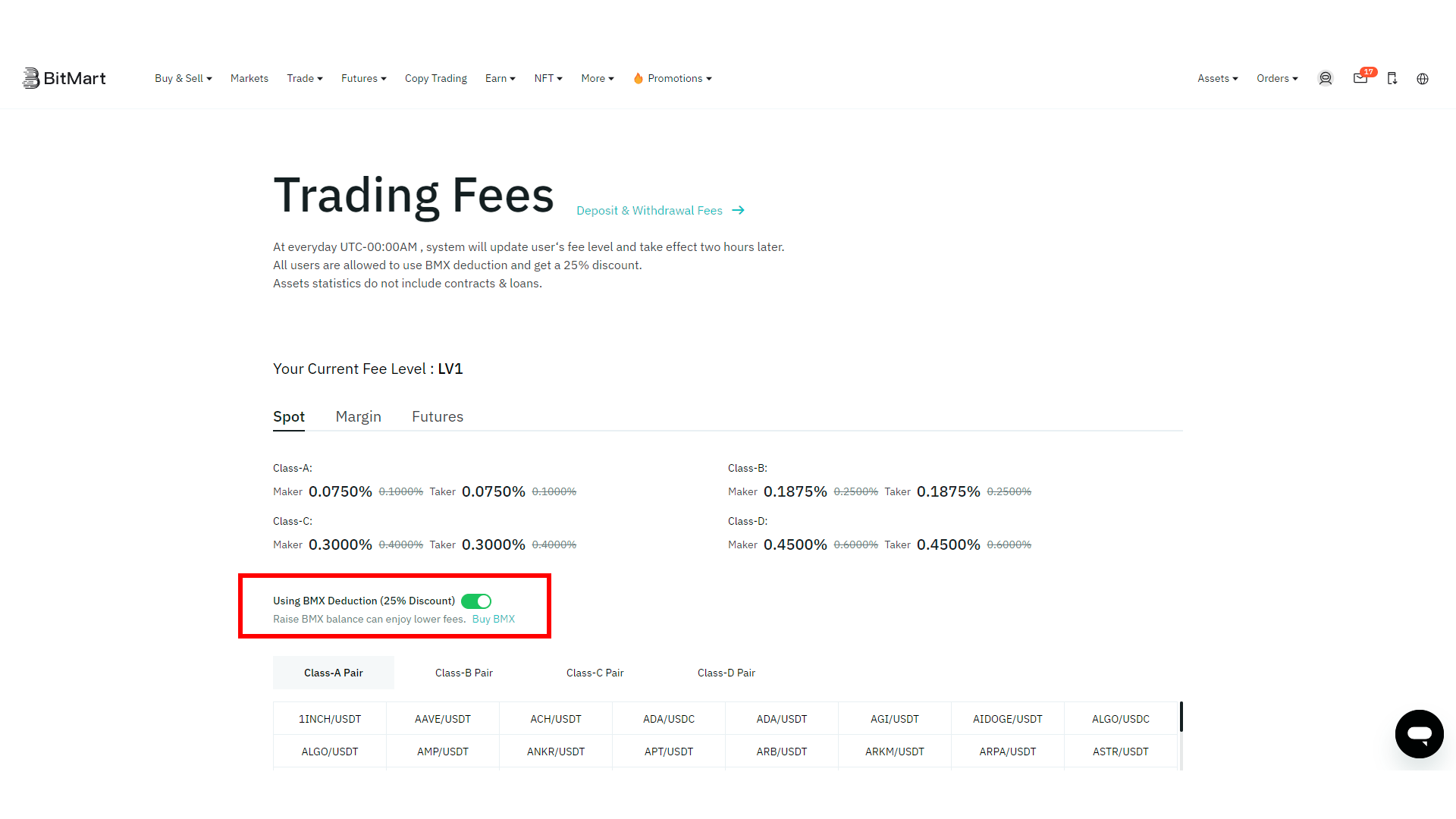Open Deposit & Withdrawal Fees link

(650, 210)
